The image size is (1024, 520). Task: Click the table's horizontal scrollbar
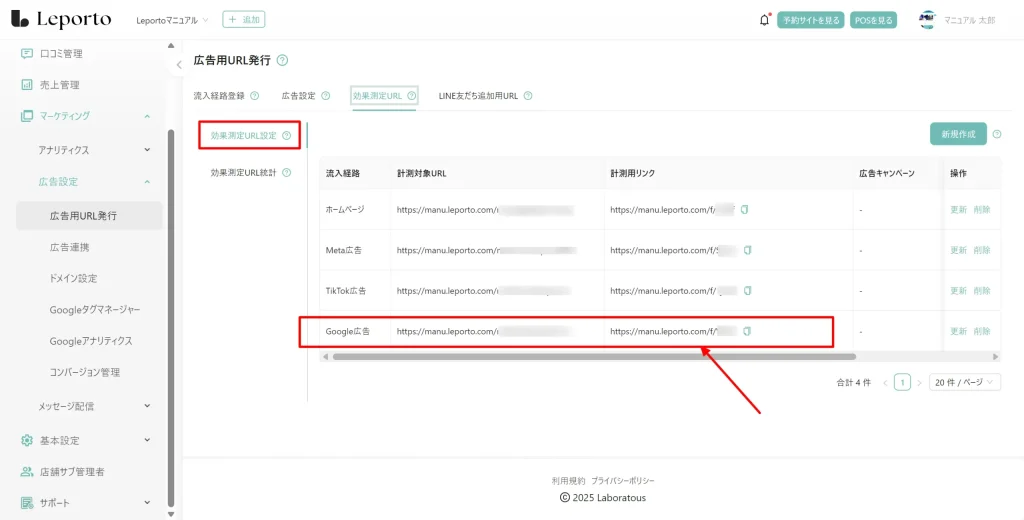tap(594, 356)
